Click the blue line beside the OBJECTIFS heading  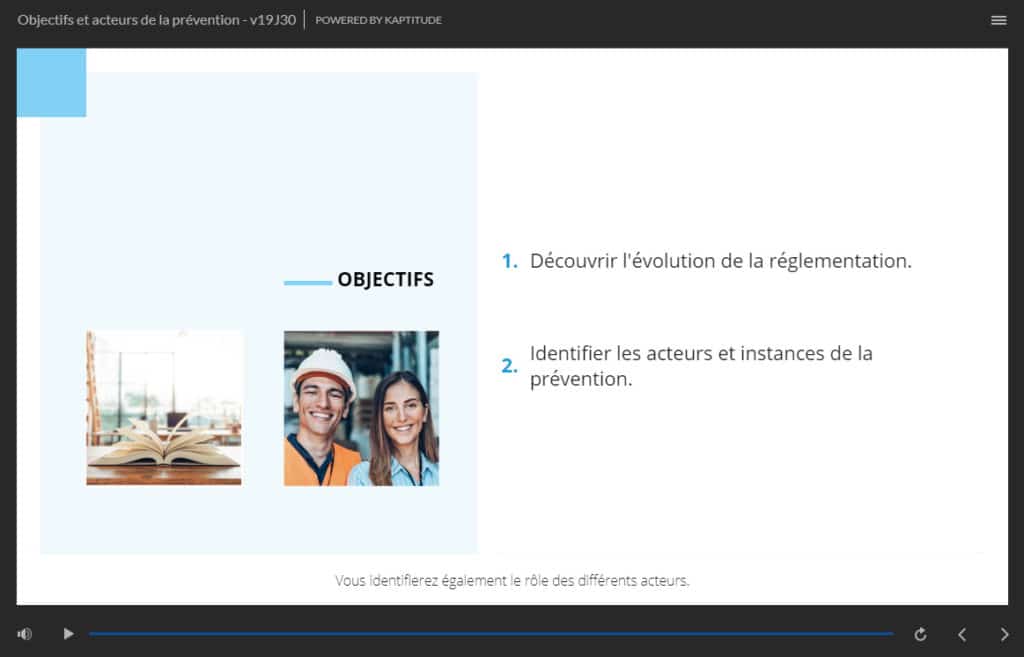click(x=307, y=283)
